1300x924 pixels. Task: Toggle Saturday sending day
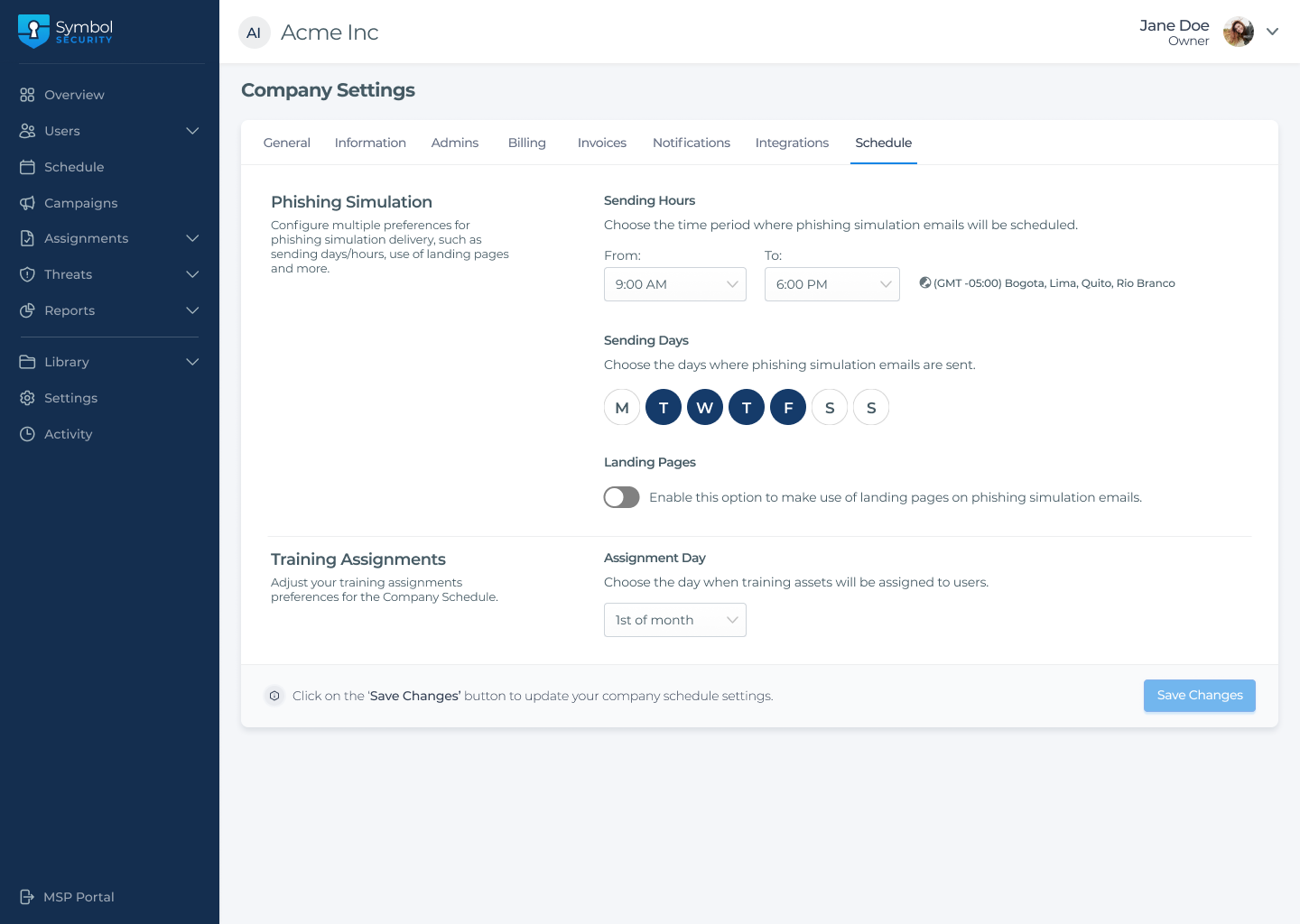[830, 407]
